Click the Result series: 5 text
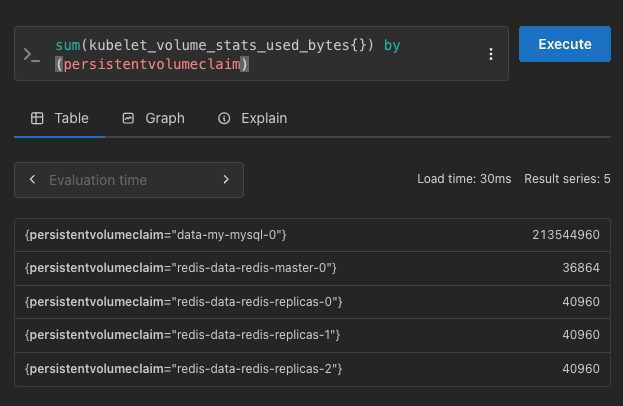623x406 pixels. tap(567, 179)
